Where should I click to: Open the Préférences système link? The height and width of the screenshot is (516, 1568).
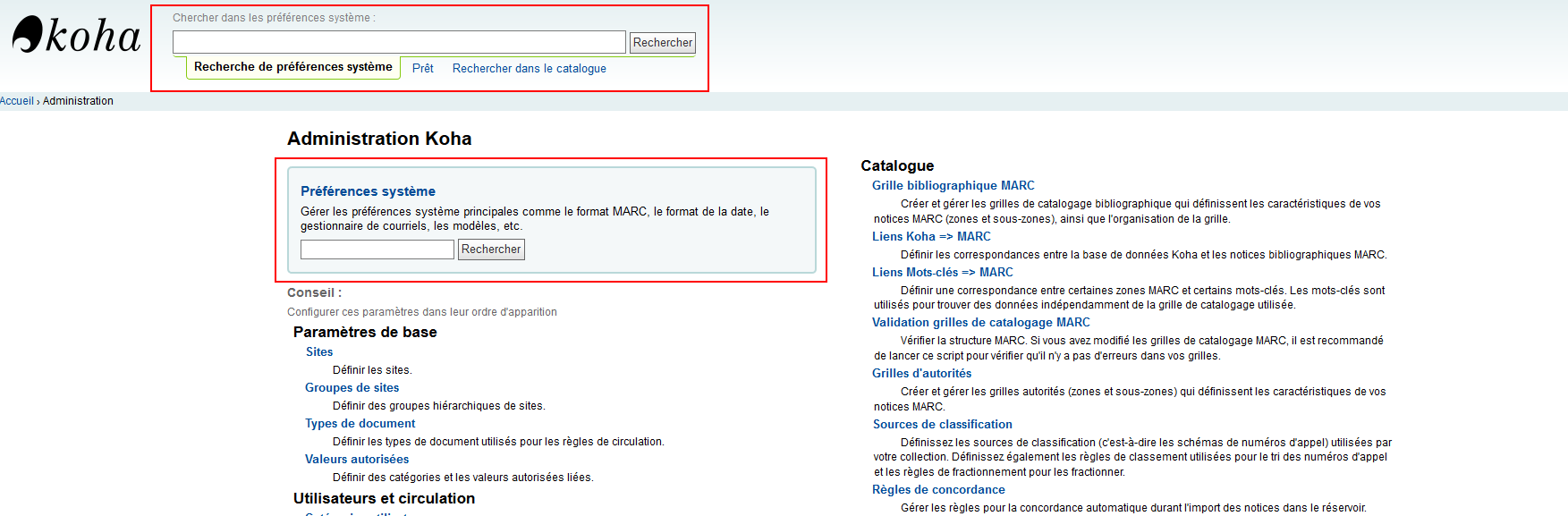tap(368, 191)
